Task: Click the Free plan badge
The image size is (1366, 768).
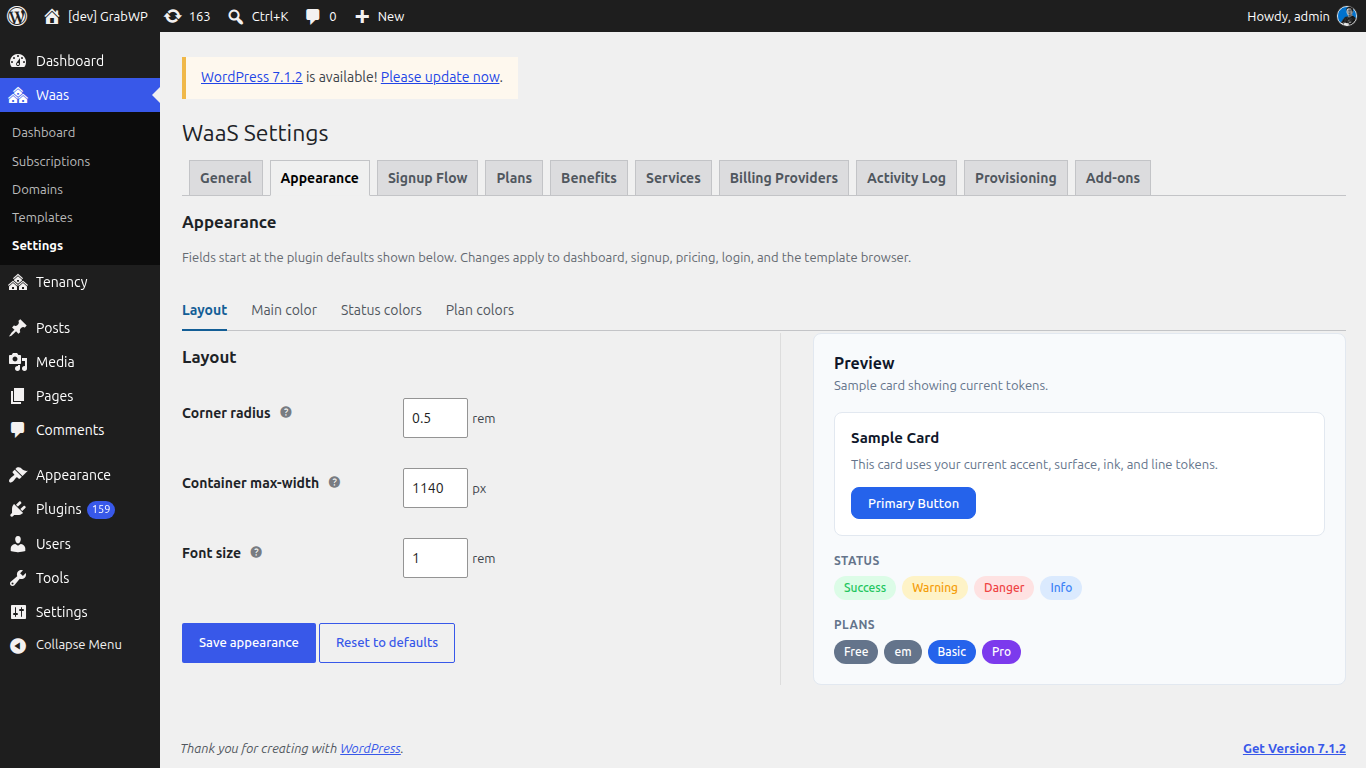Action: pyautogui.click(x=856, y=652)
